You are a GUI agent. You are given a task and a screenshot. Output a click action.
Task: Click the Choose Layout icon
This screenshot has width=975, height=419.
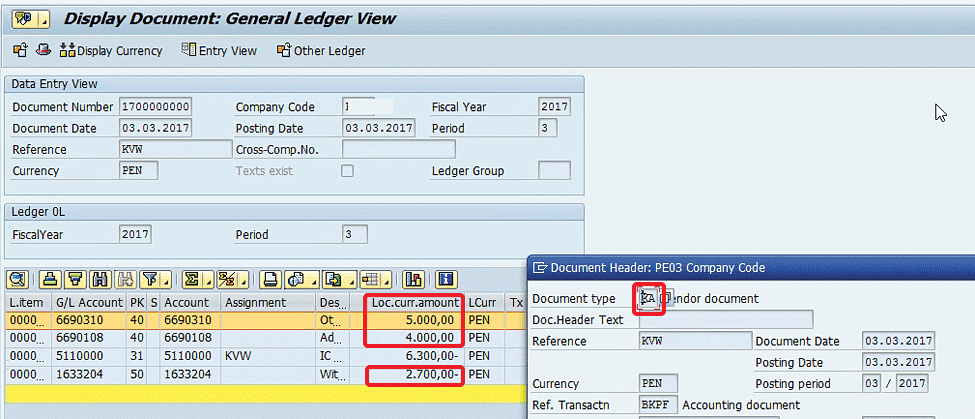pos(371,279)
